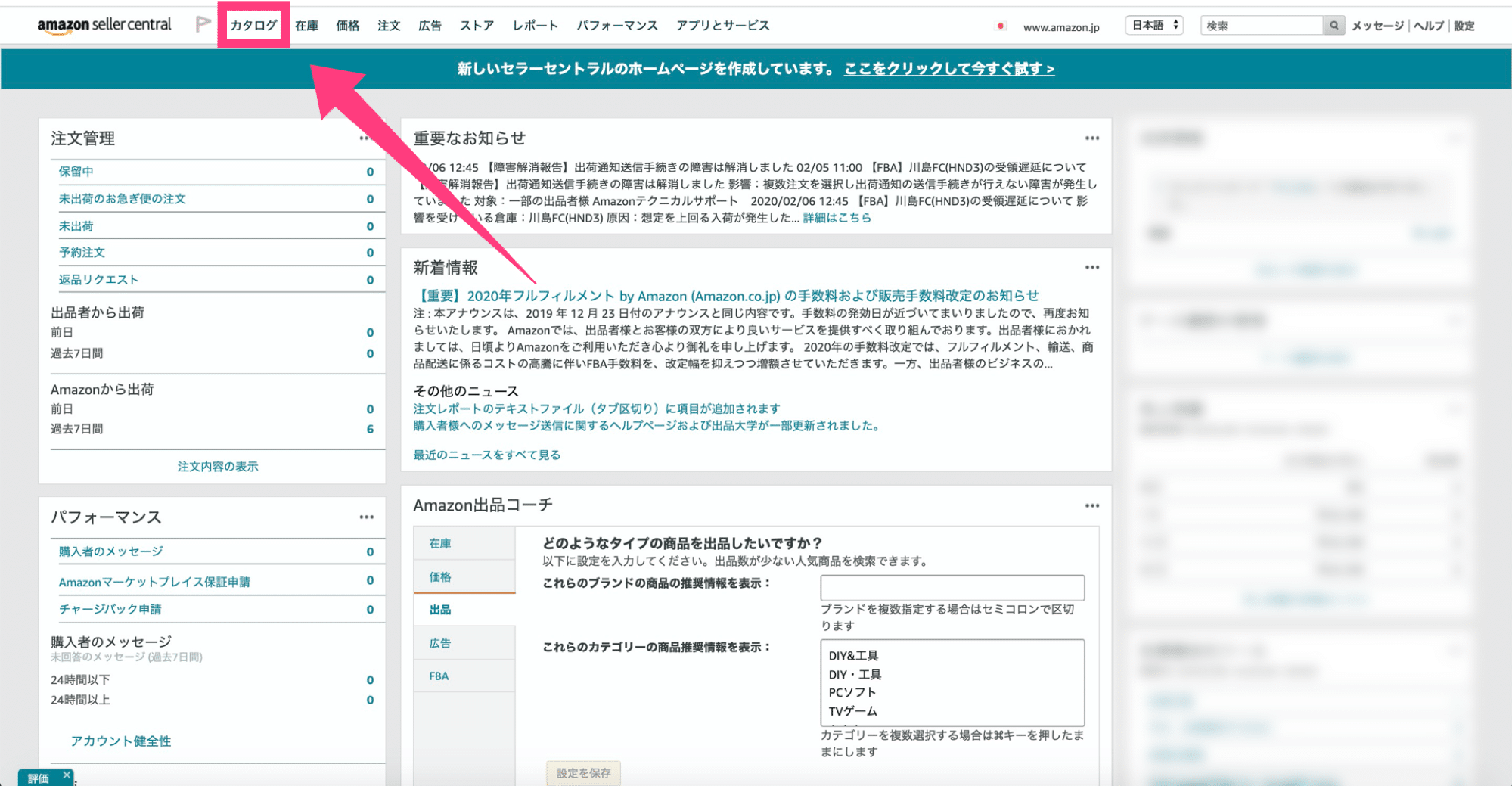Click the Amazon Seller Central logo
Viewport: 1512px width, 786px height.
click(x=104, y=25)
